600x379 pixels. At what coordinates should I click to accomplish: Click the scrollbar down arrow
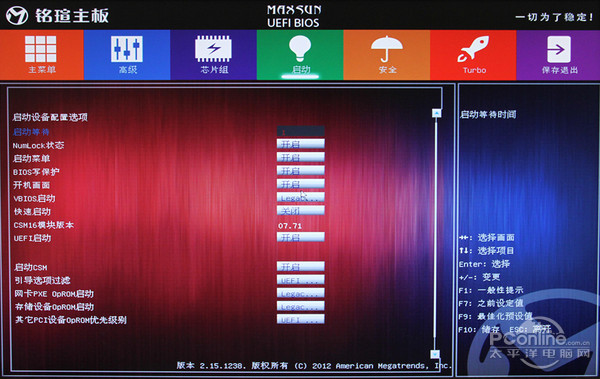pyautogui.click(x=435, y=354)
